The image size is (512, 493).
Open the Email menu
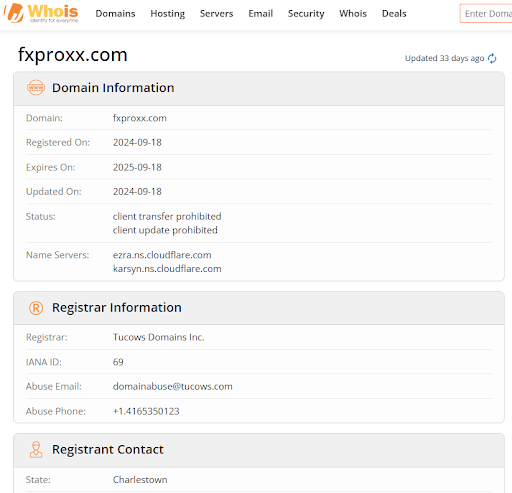click(261, 14)
